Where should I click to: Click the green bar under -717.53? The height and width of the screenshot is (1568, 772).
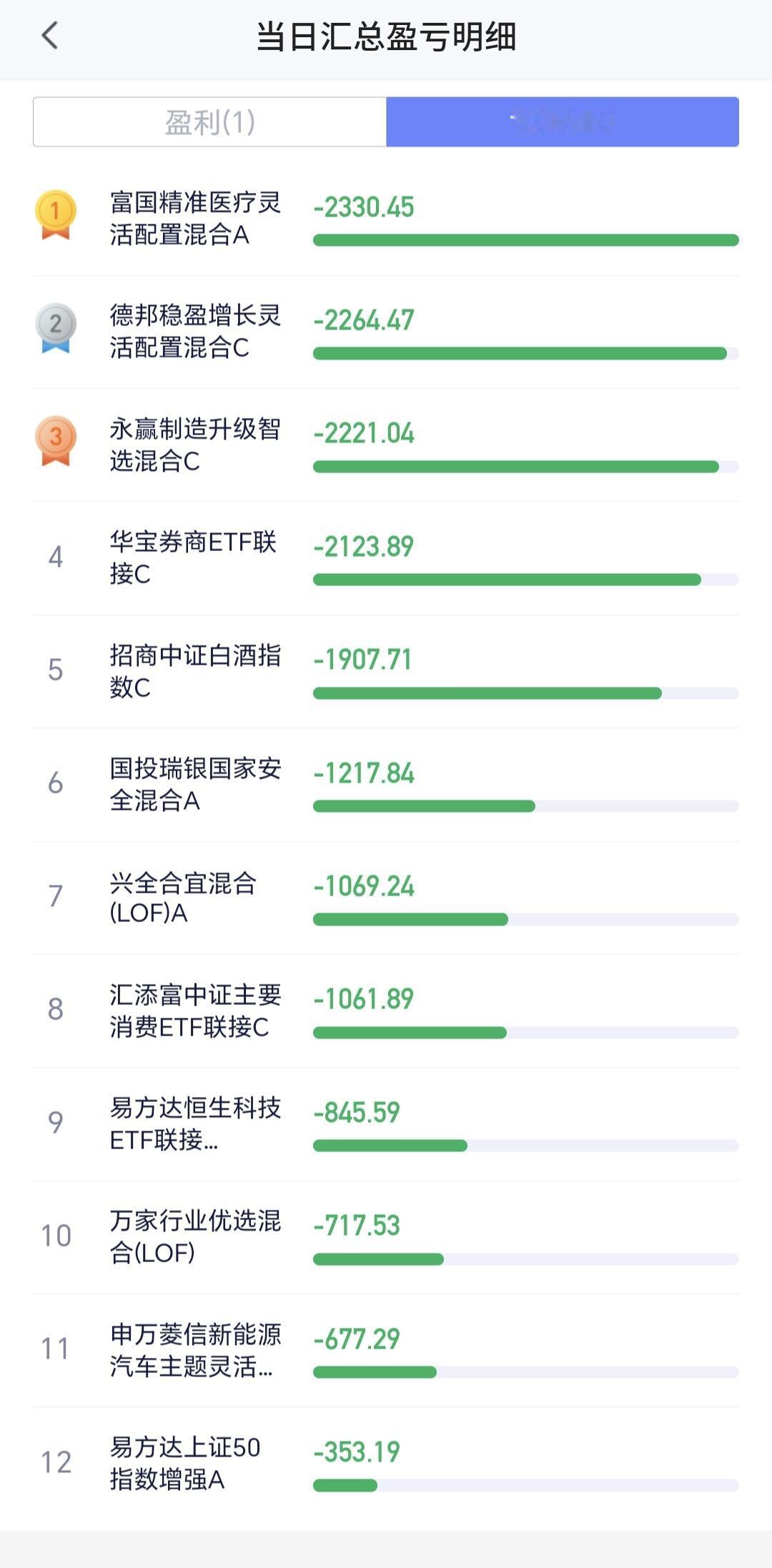378,1259
